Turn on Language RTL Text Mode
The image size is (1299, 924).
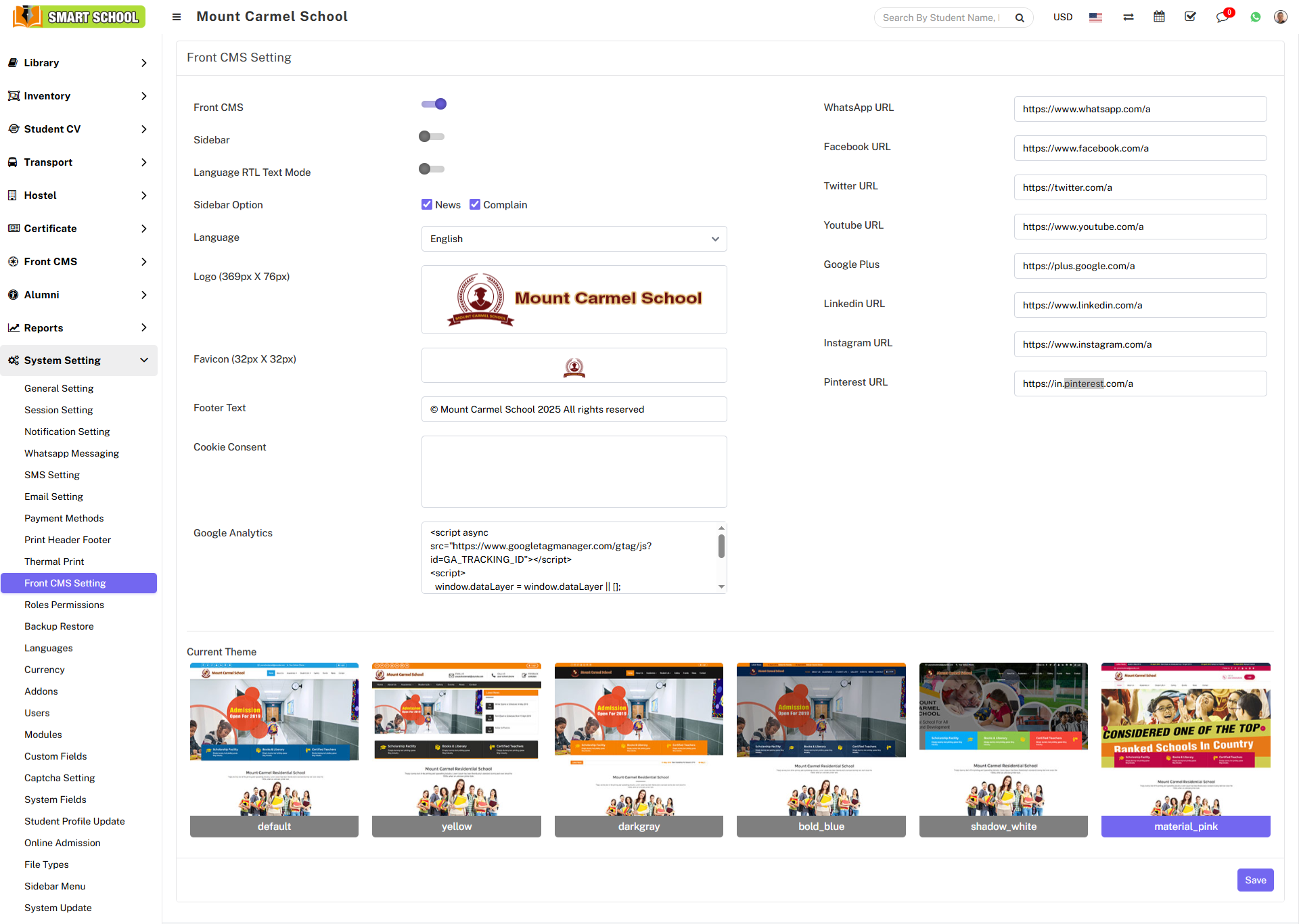431,168
